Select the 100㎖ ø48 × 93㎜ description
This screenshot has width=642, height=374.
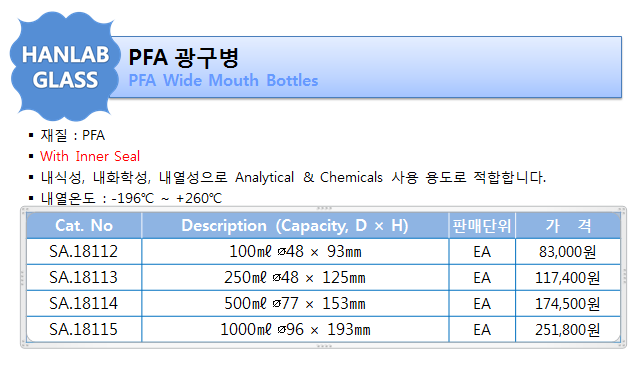click(x=295, y=252)
